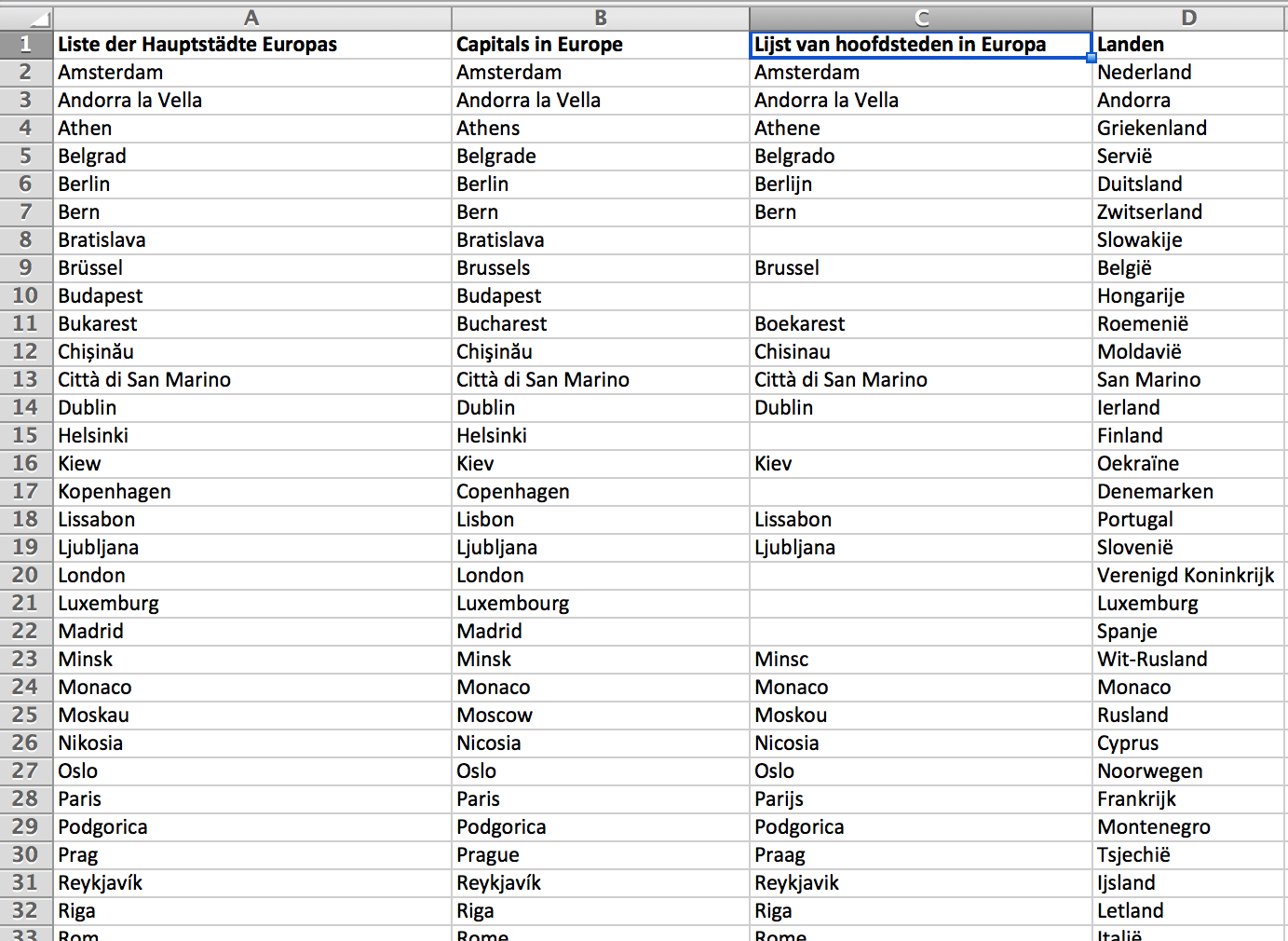This screenshot has width=1288, height=941.
Task: Select column B header
Action: [x=600, y=18]
